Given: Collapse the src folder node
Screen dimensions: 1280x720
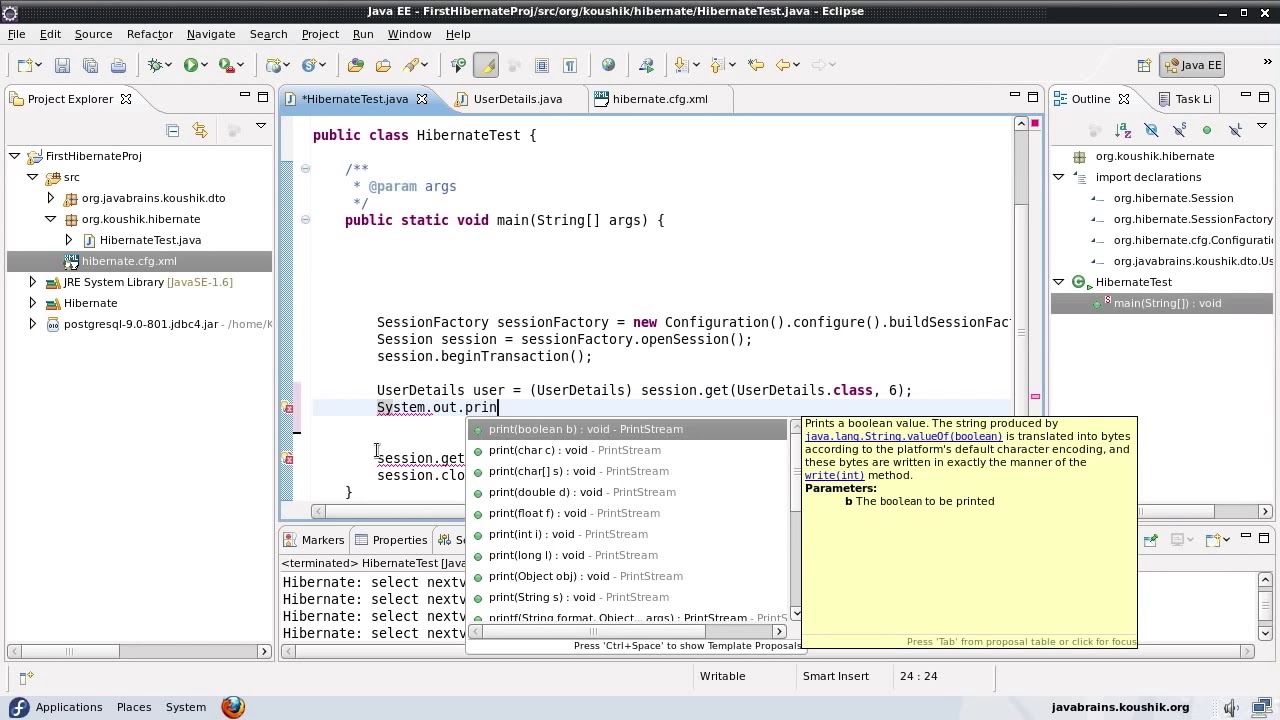Looking at the screenshot, I should [x=32, y=177].
